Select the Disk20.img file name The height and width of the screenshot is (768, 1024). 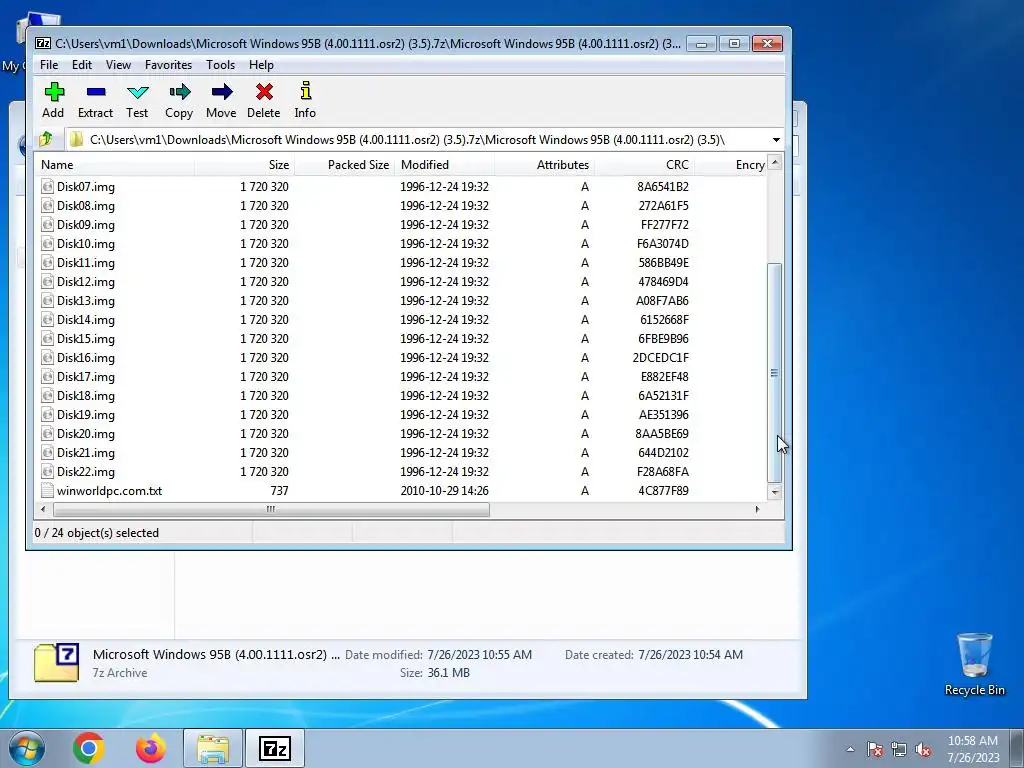pos(86,433)
